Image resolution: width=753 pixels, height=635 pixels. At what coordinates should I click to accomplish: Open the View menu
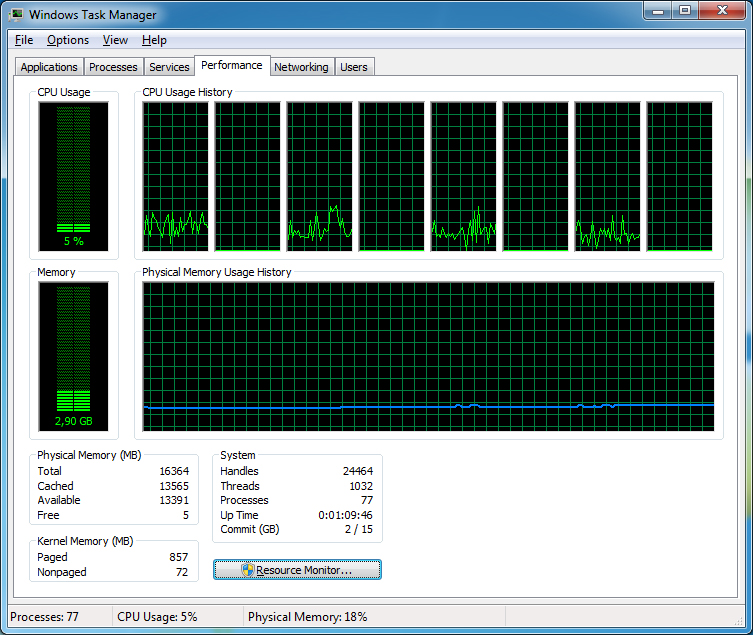115,40
